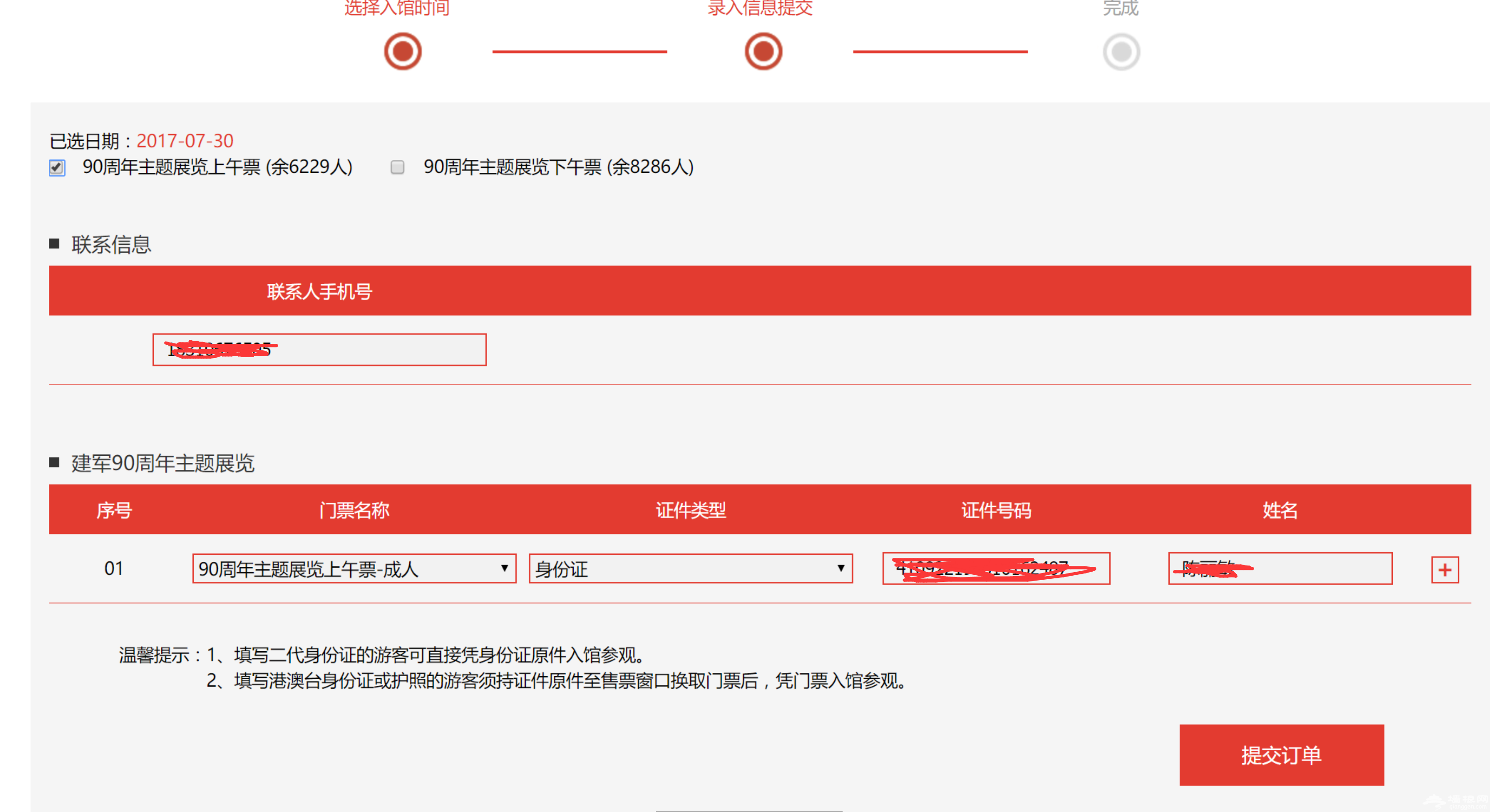Click the 录入信息提交 step circle
Screen dimensions: 1491x812
(763, 52)
